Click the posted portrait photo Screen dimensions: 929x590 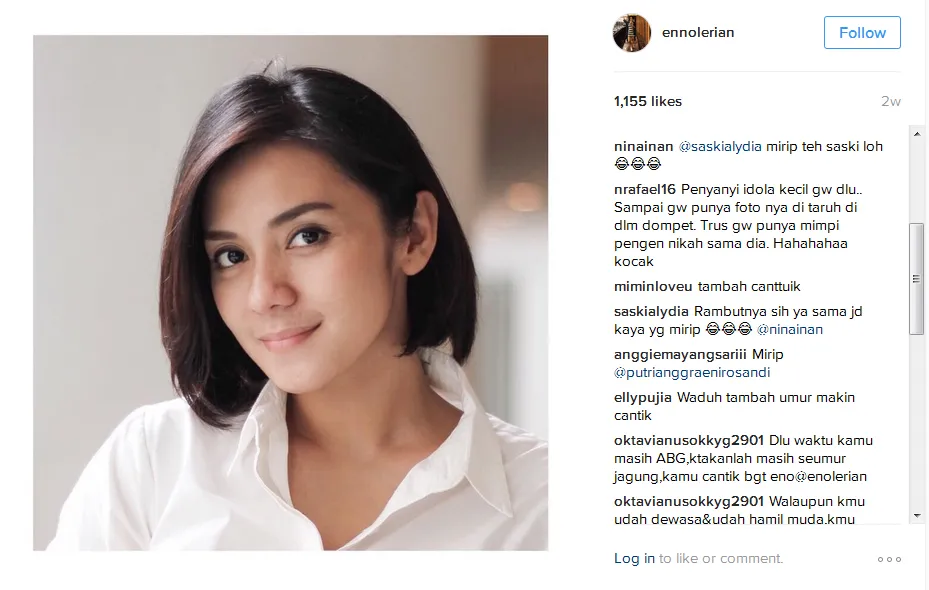pyautogui.click(x=290, y=293)
